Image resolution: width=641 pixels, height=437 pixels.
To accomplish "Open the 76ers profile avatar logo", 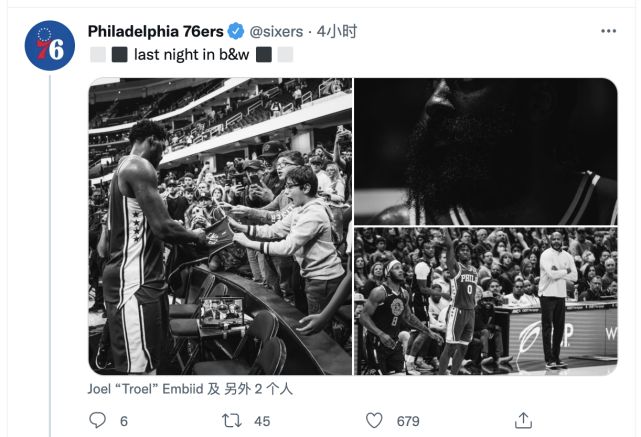I will pyautogui.click(x=49, y=45).
